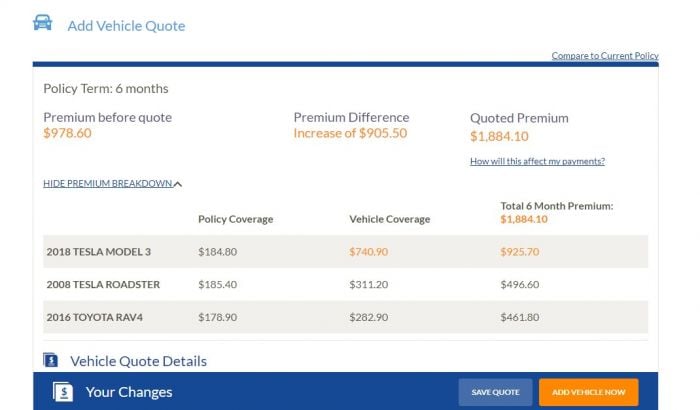Image resolution: width=700 pixels, height=410 pixels.
Task: Click the Vehicle Quote Details heading
Action: pos(138,361)
